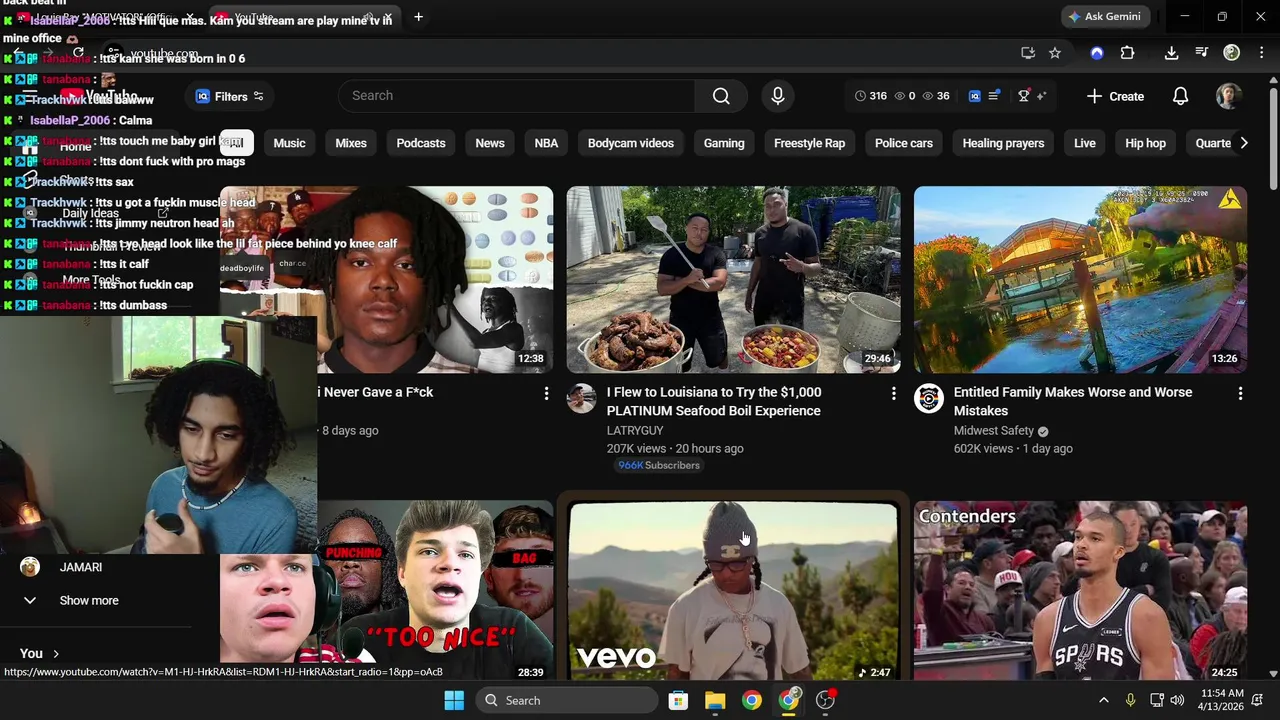
Task: Open the Louisiana Seafood Boil video title
Action: point(714,401)
